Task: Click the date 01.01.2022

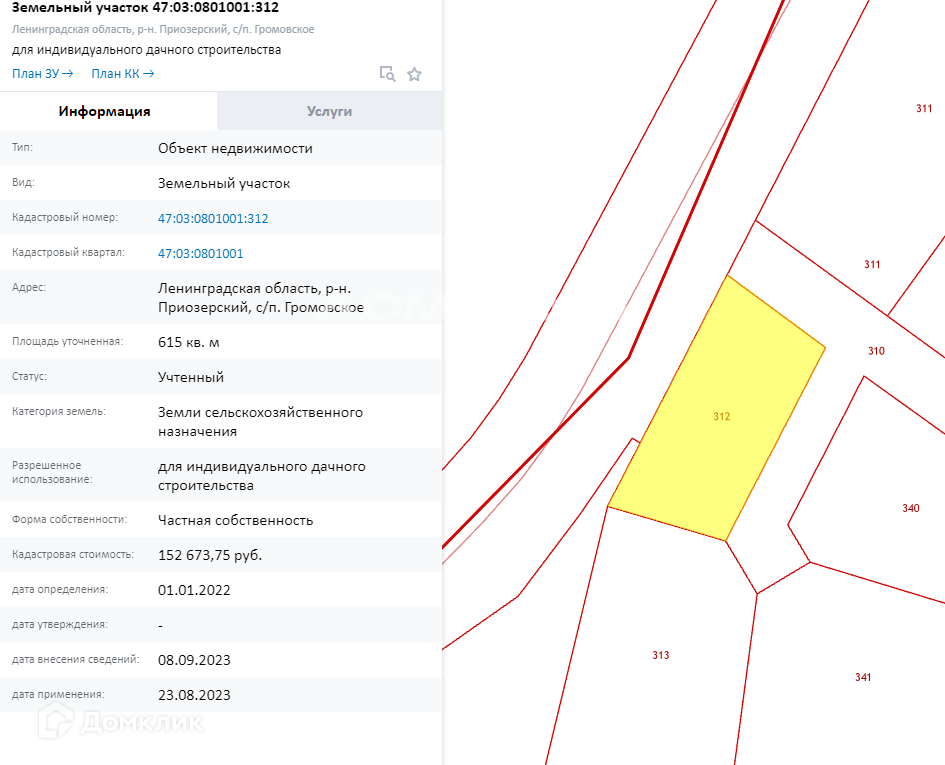Action: [x=194, y=590]
